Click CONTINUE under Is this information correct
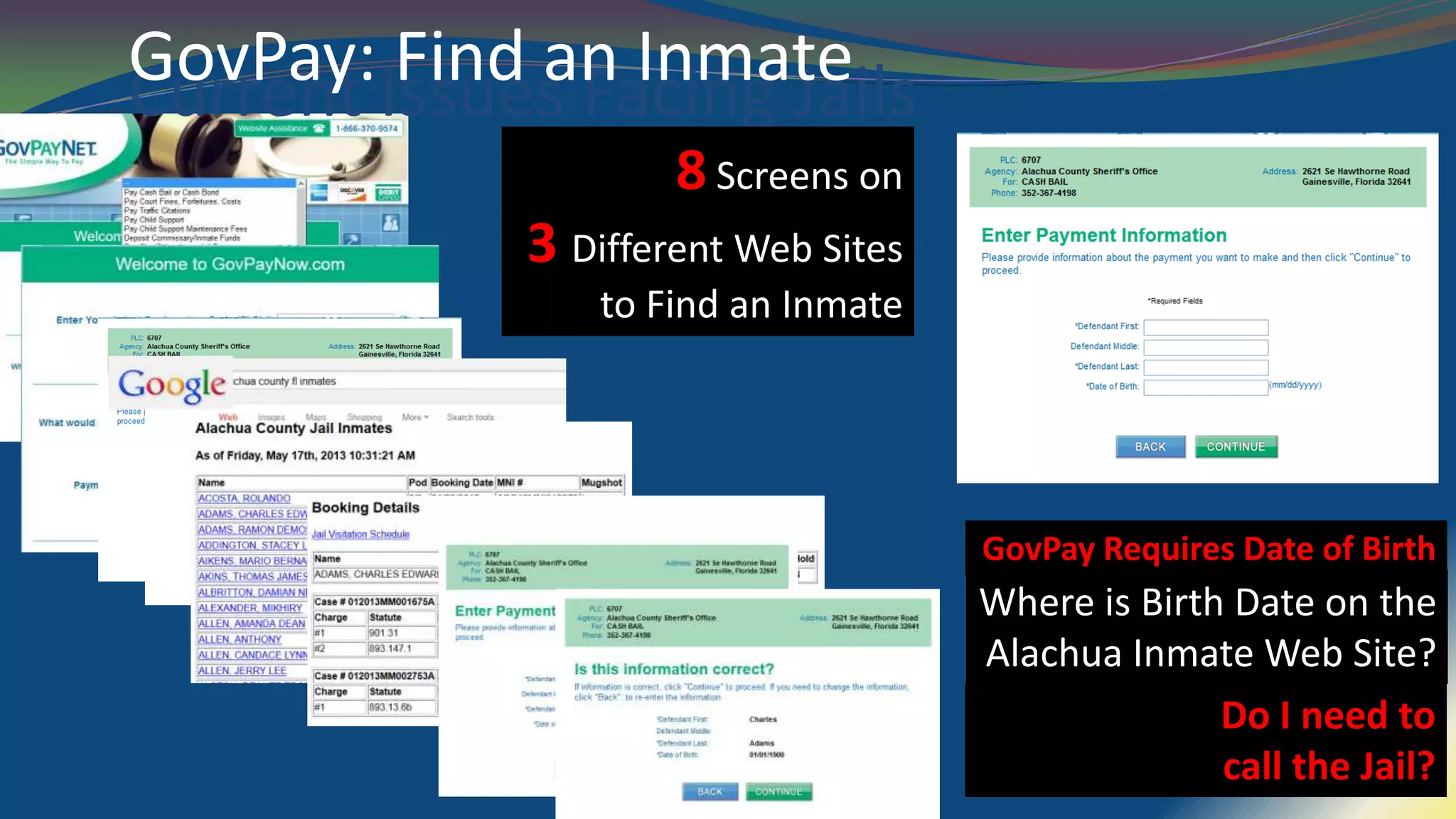The width and height of the screenshot is (1456, 819). pyautogui.click(x=778, y=791)
